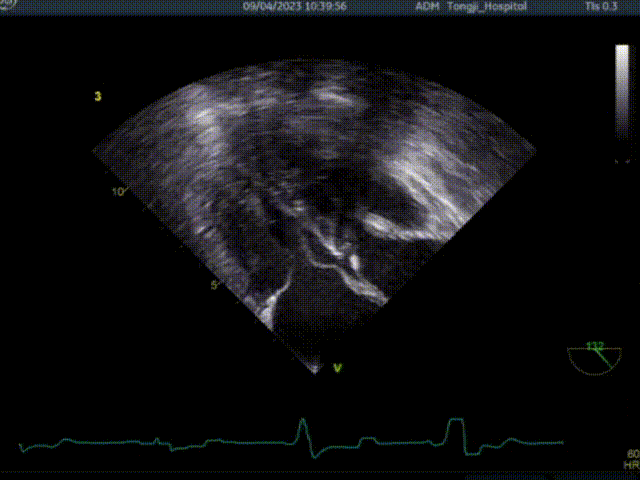
Task: Click the yellow number 3 label
Action: tap(97, 97)
